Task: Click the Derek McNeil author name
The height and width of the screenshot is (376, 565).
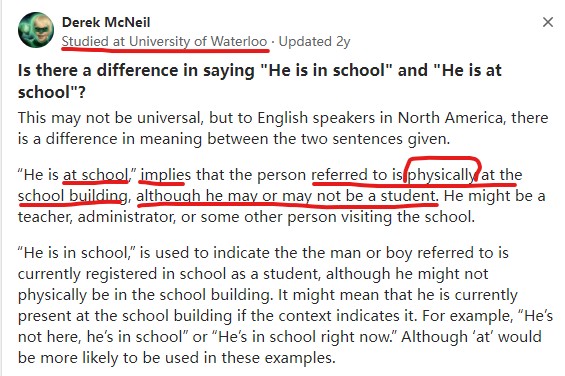Action: click(x=106, y=22)
